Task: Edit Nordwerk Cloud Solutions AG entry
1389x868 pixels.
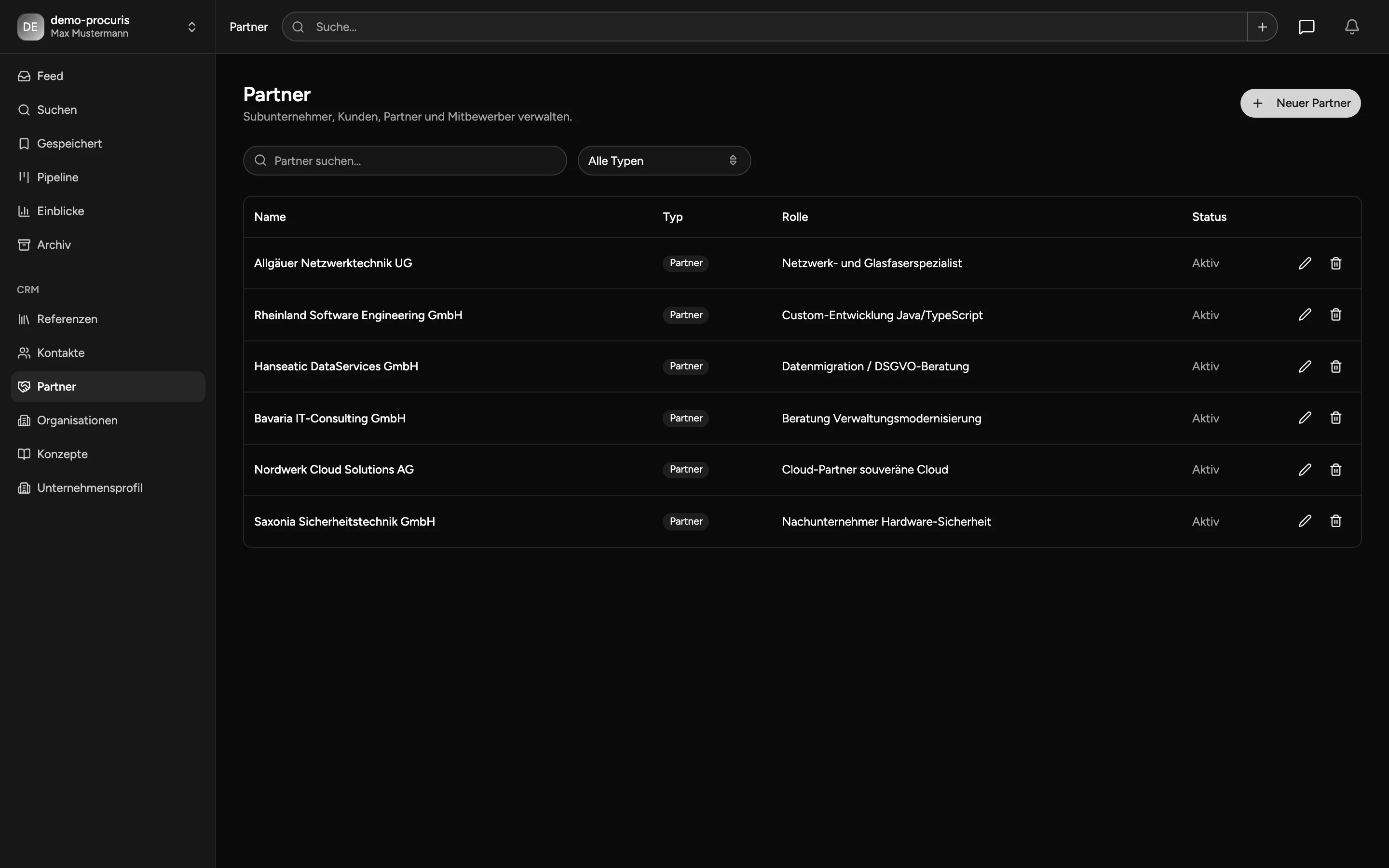Action: [1305, 470]
